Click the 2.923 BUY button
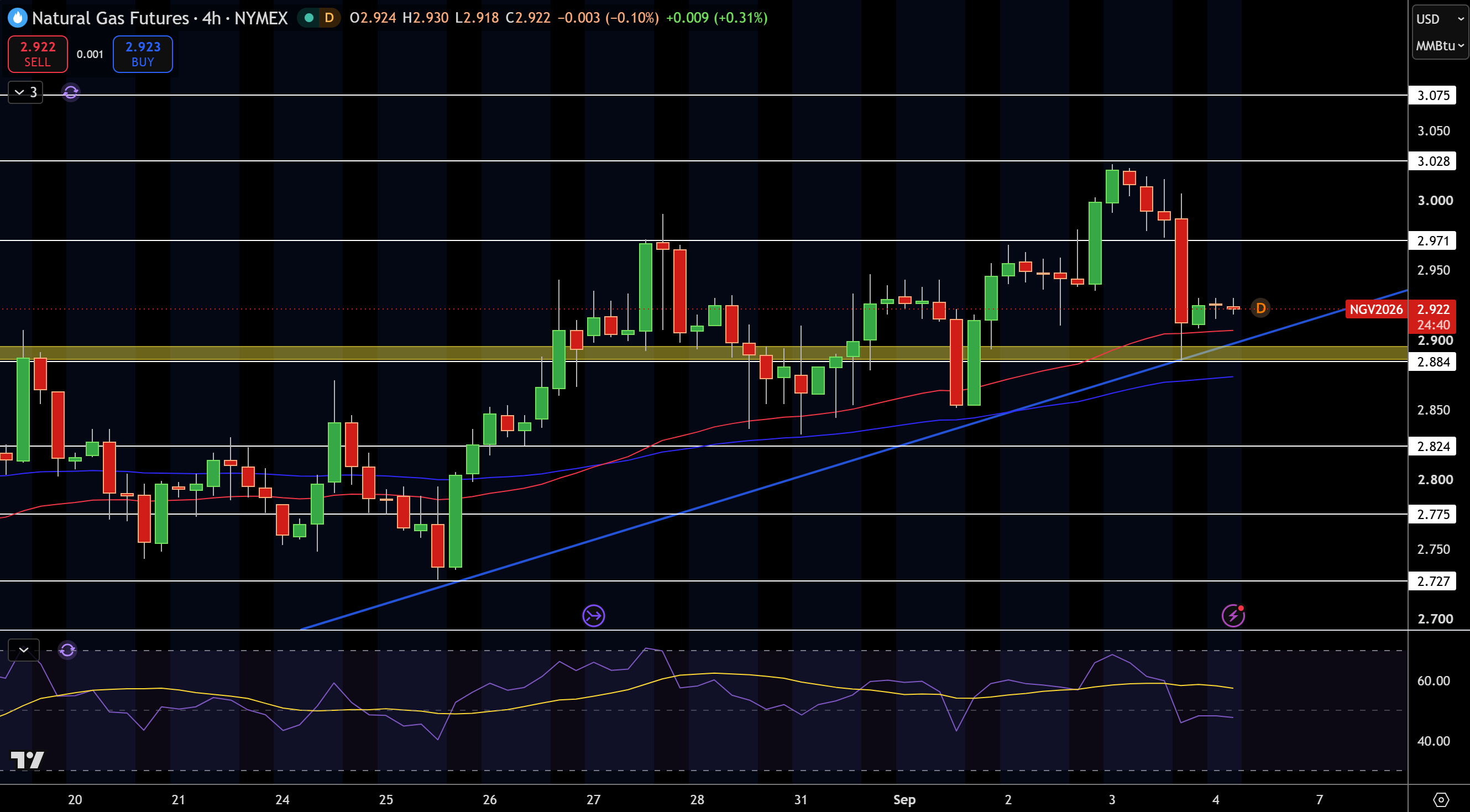 coord(143,54)
